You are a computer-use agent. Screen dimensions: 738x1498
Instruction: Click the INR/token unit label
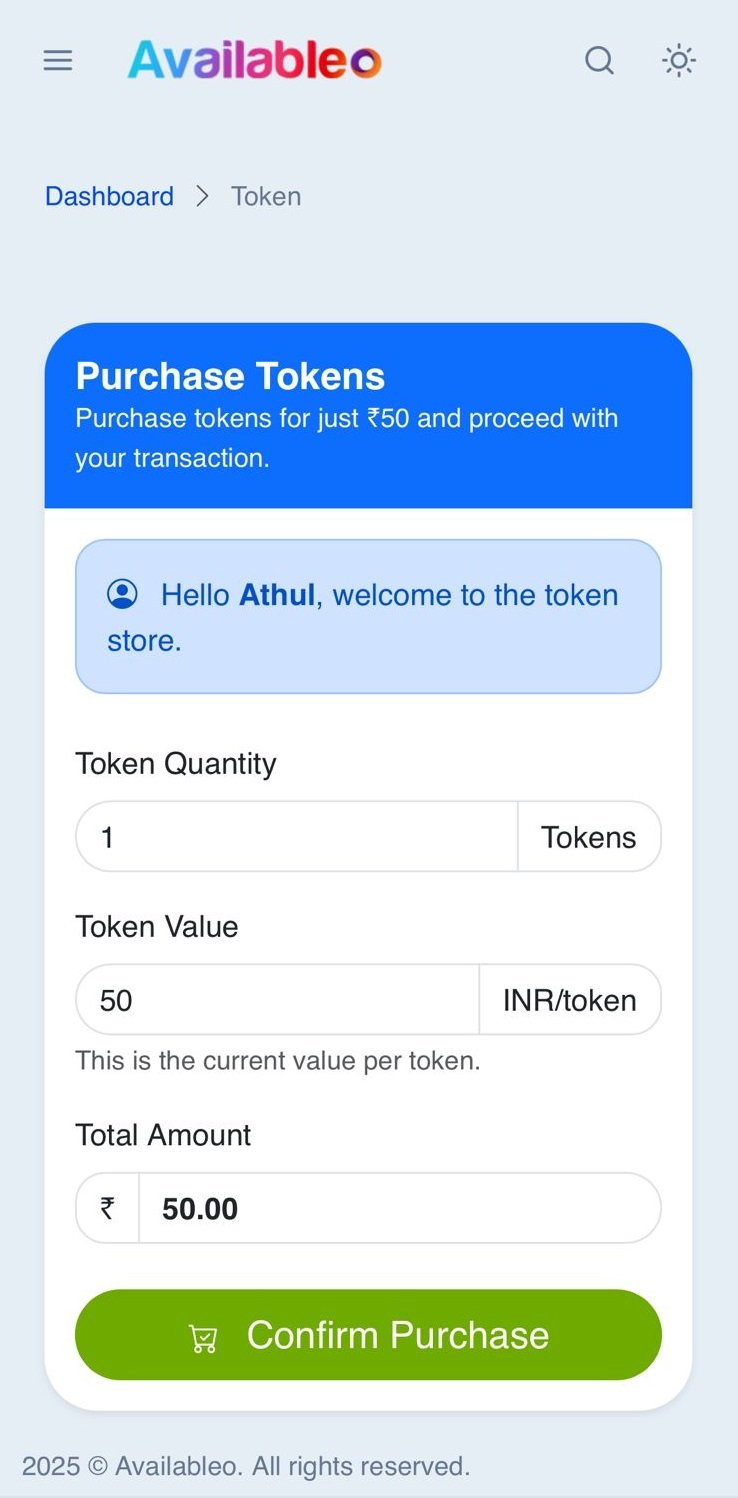(569, 1000)
